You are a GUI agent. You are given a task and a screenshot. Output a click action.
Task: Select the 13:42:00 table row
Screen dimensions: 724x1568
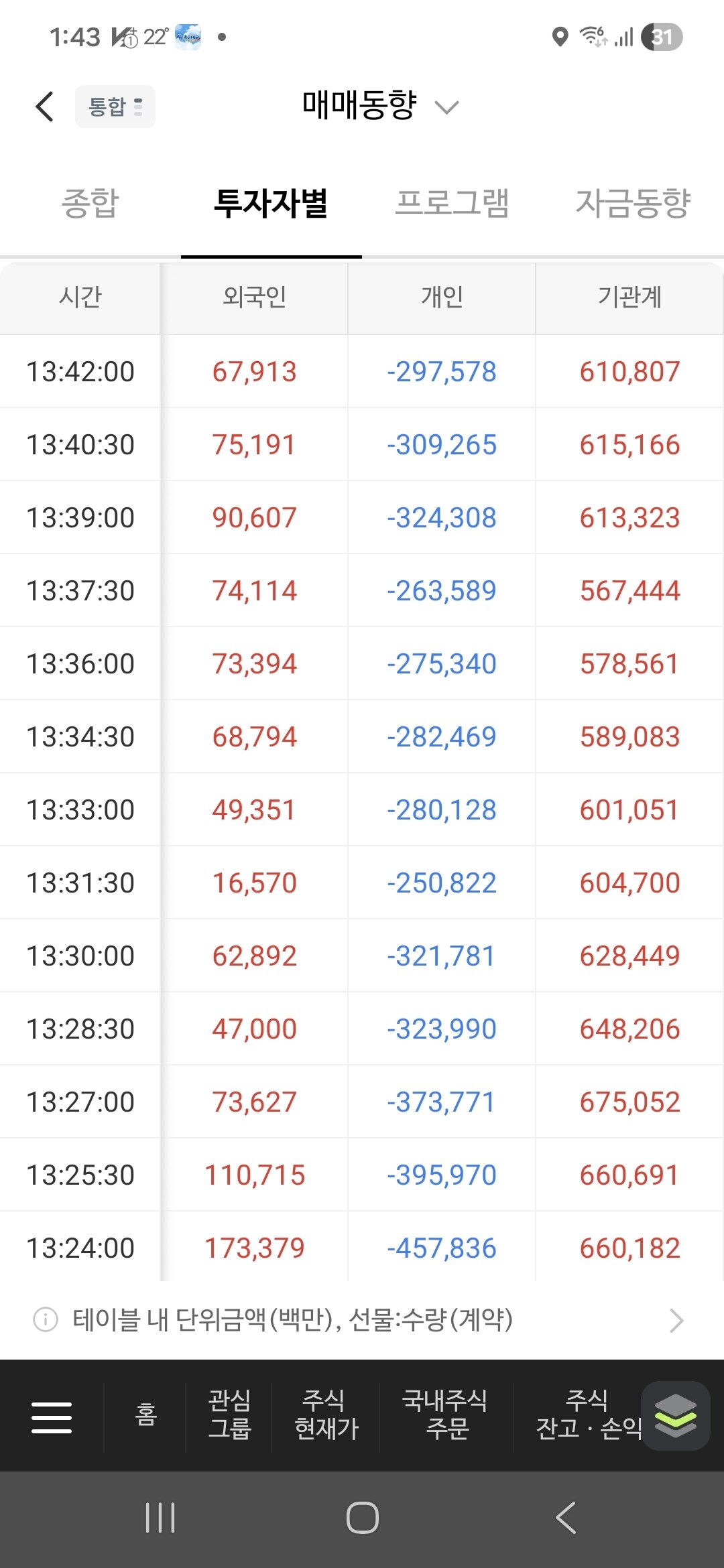(362, 371)
